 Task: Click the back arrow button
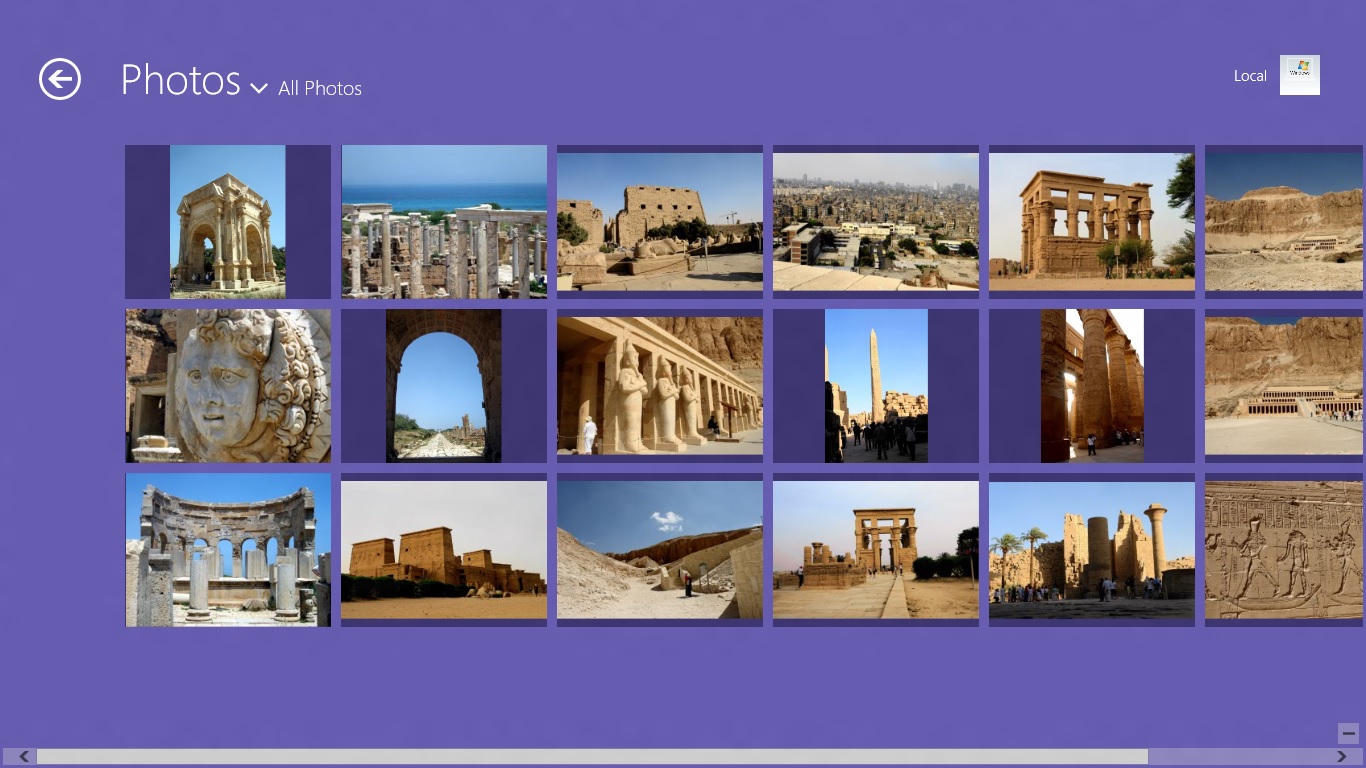pyautogui.click(x=60, y=79)
